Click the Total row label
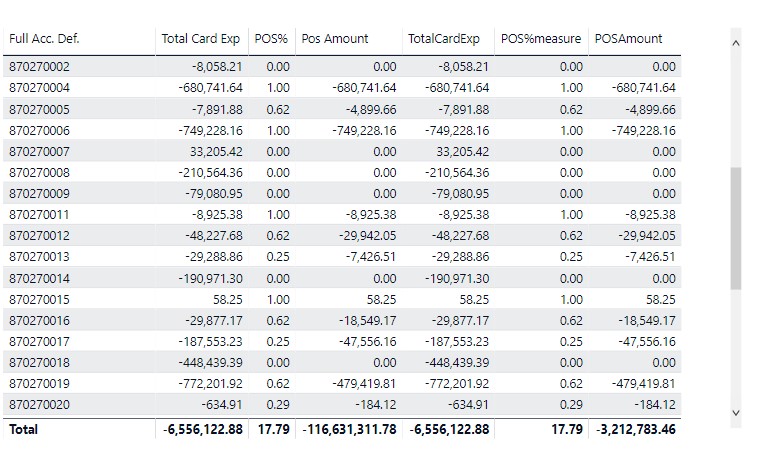This screenshot has height=464, width=761. [23, 429]
